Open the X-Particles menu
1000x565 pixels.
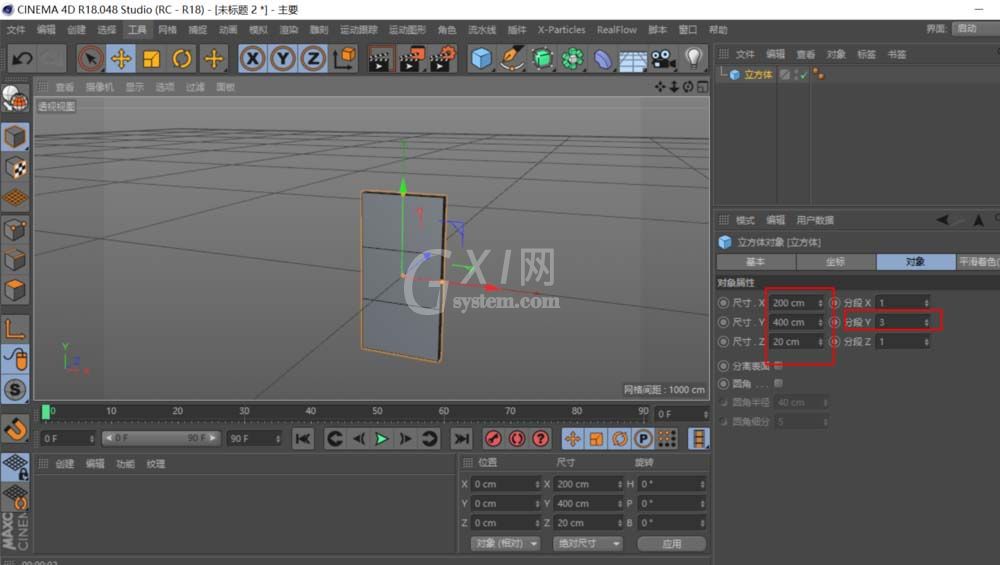coord(561,30)
